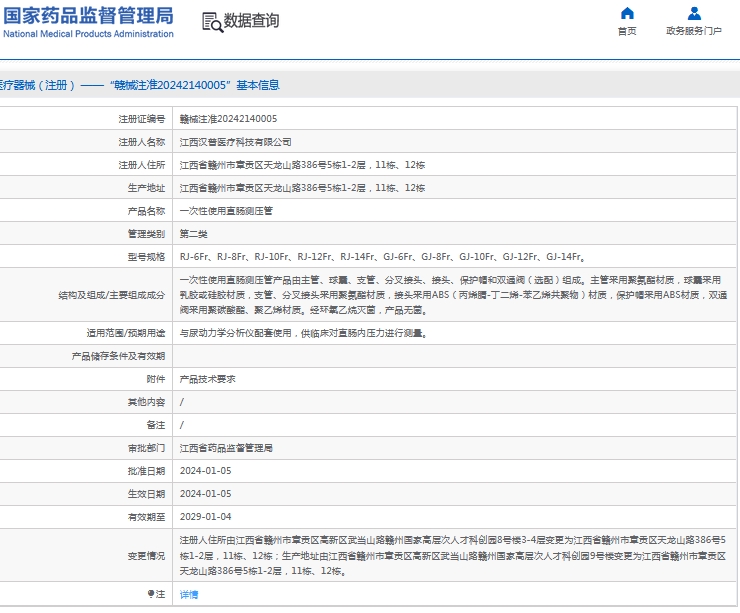740x613 pixels.
Task: Click approving department 江西省药品监督管理局
Action: tap(226, 448)
